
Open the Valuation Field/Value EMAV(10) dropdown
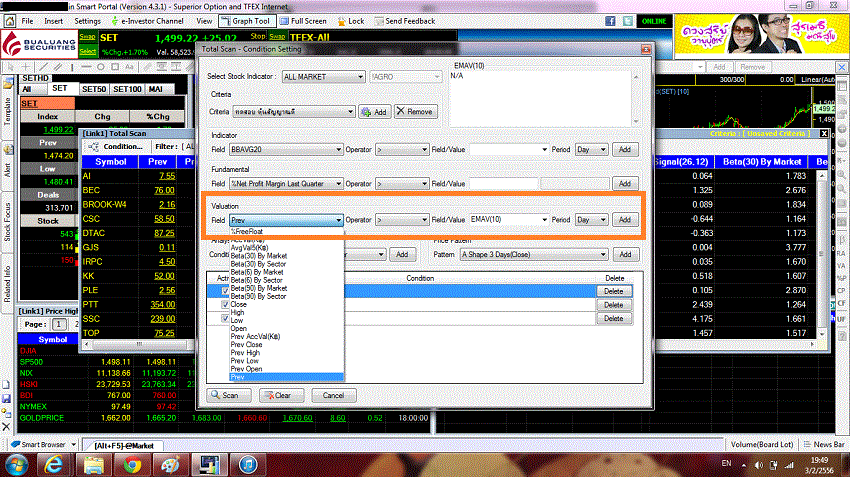point(509,220)
